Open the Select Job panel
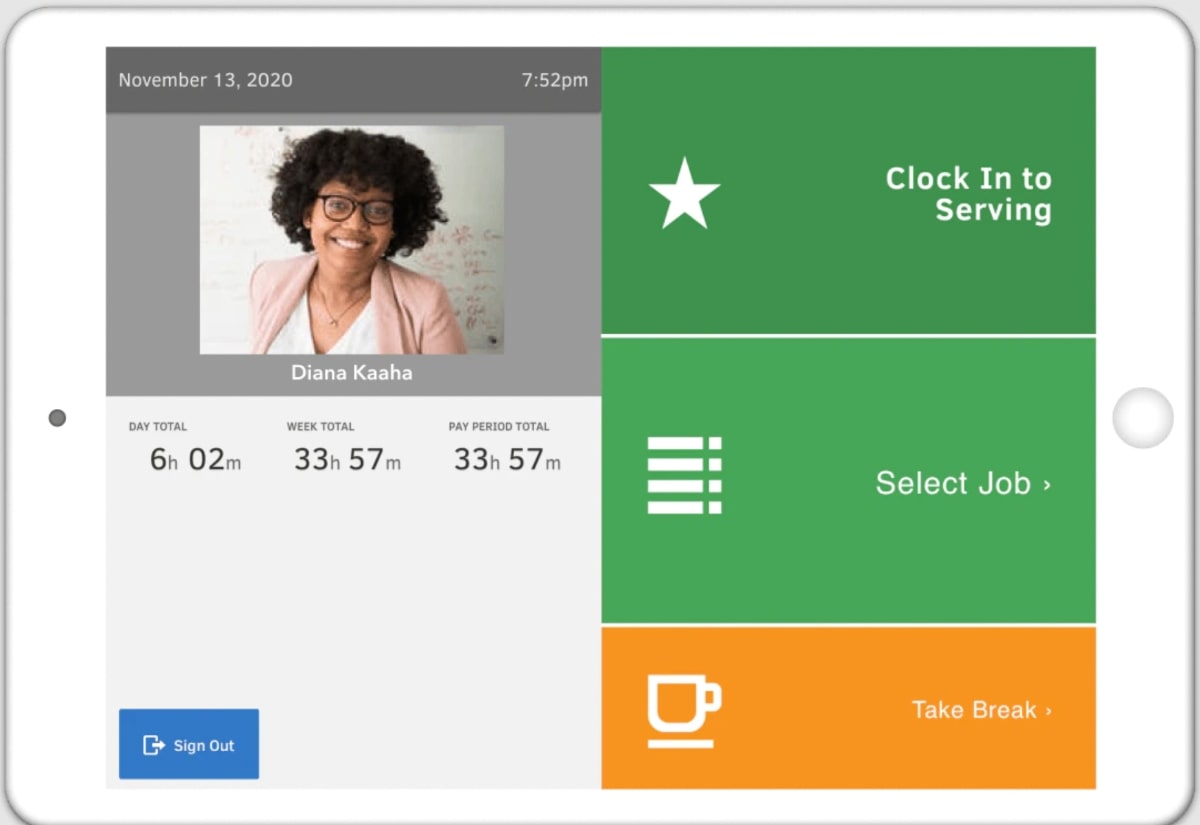The width and height of the screenshot is (1200, 825). click(850, 483)
